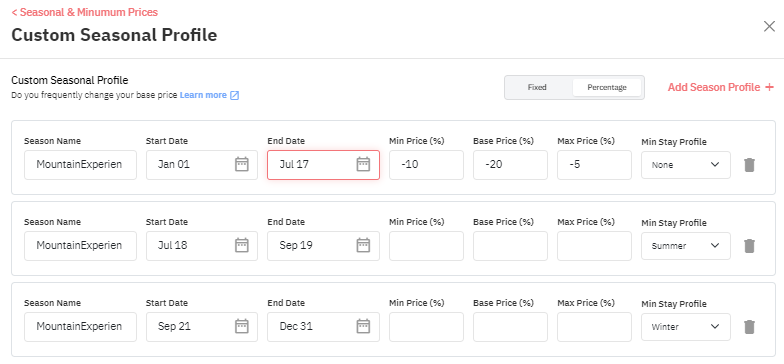Click the Base Price field showing -20

pos(510,164)
